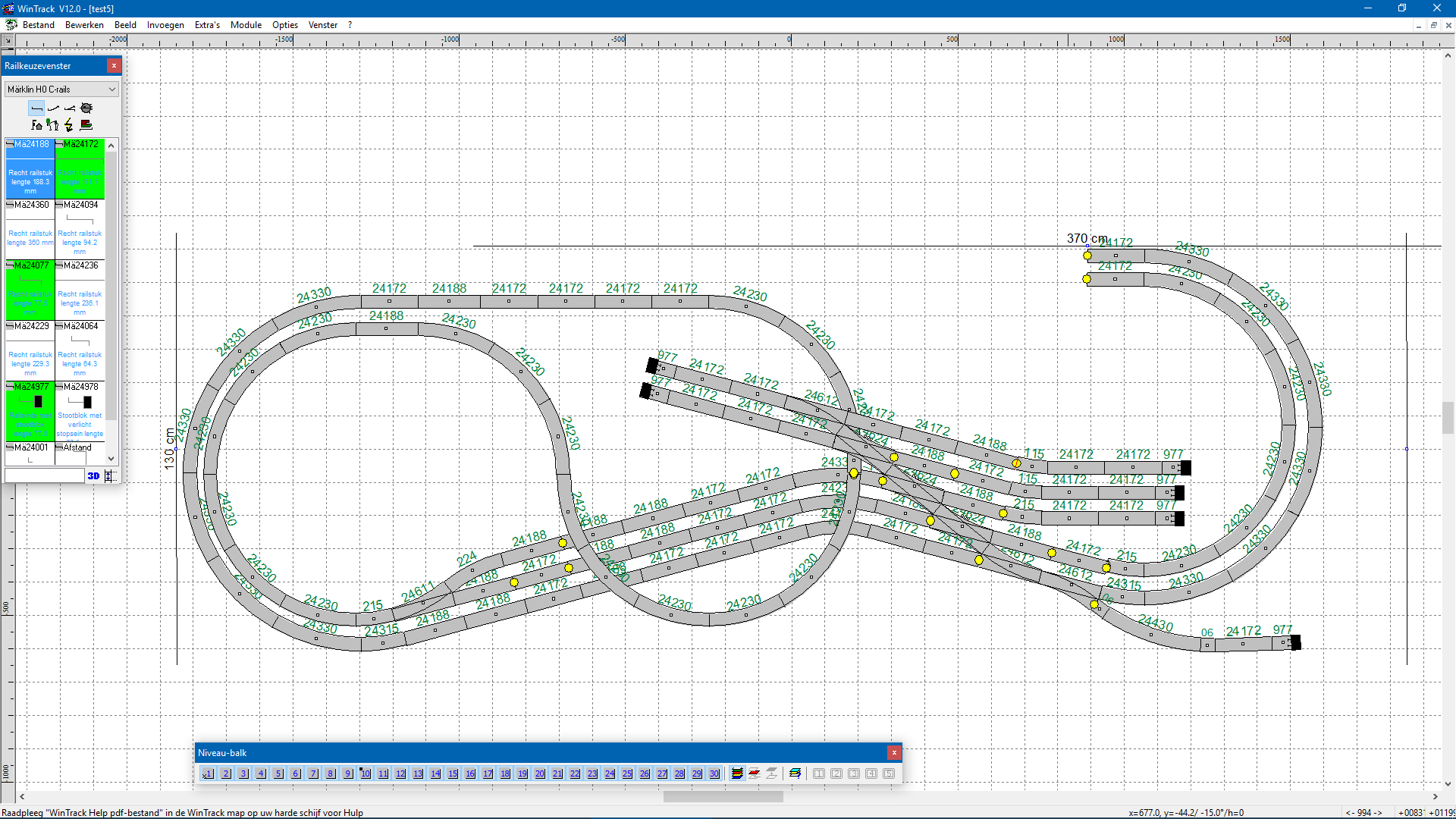The image size is (1456, 819).
Task: Open buildings category icon
Action: point(36,125)
